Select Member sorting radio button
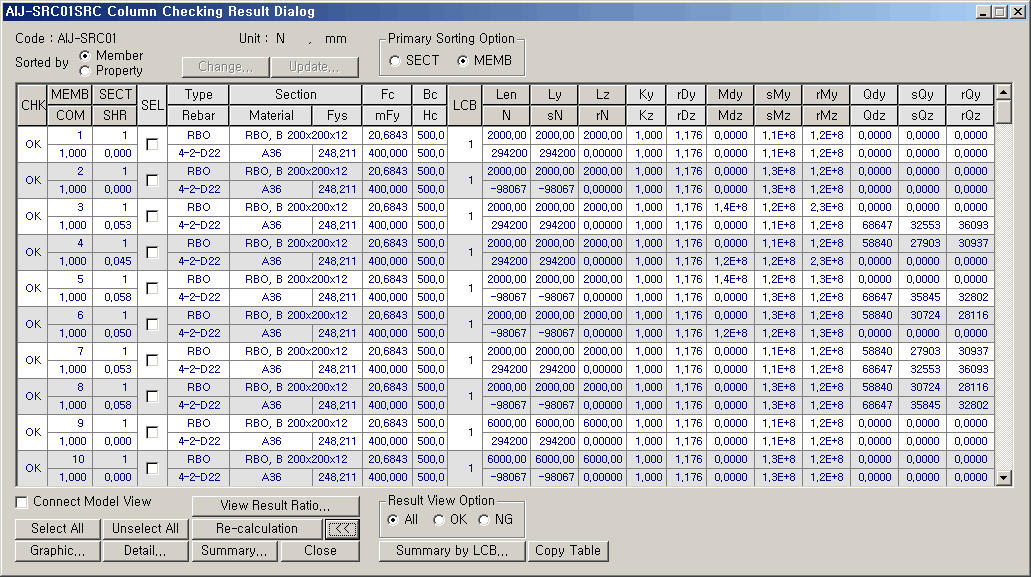The height and width of the screenshot is (577, 1031). (85, 55)
